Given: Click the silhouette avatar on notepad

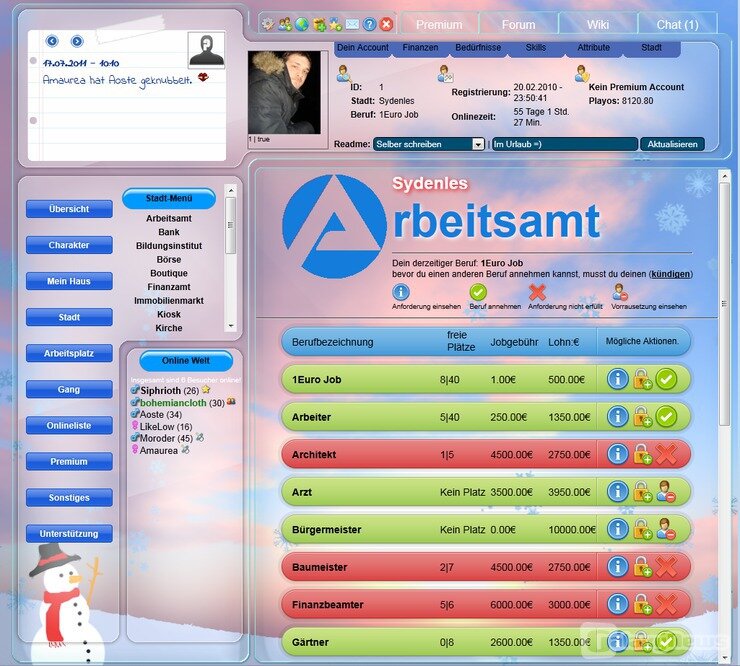Looking at the screenshot, I should (x=206, y=50).
